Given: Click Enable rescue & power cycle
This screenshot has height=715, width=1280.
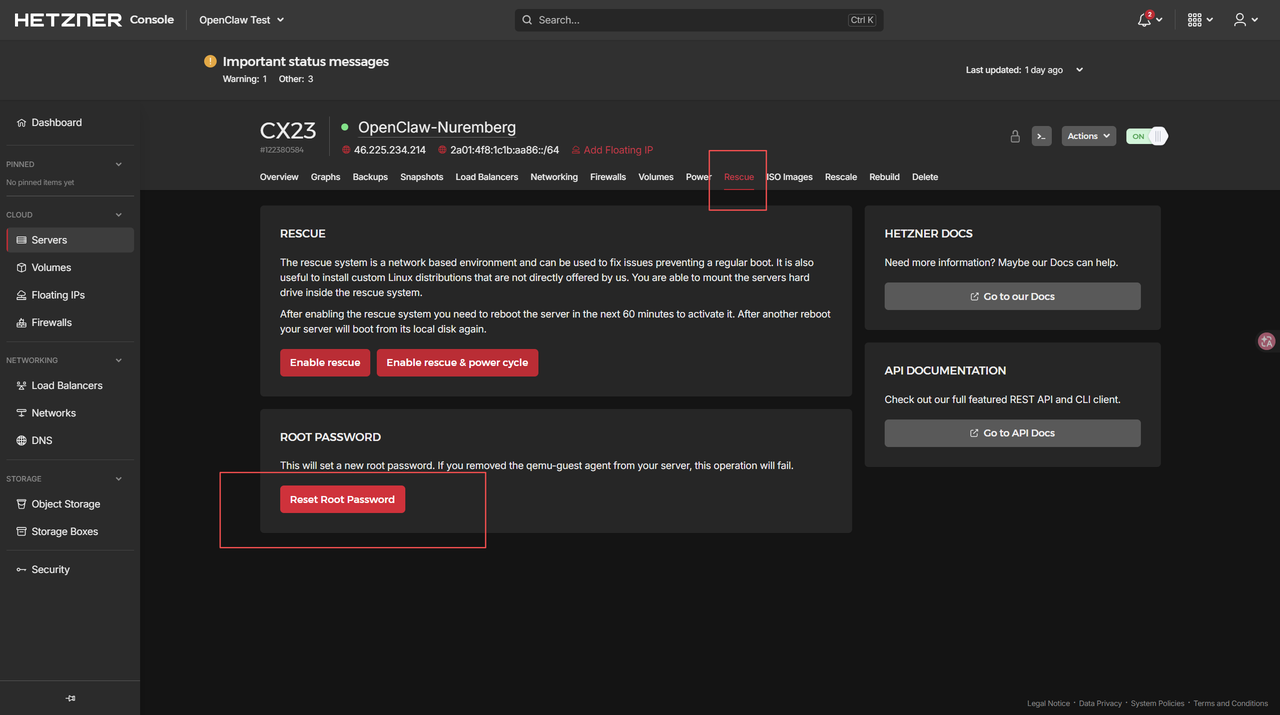Looking at the screenshot, I should pyautogui.click(x=457, y=363).
